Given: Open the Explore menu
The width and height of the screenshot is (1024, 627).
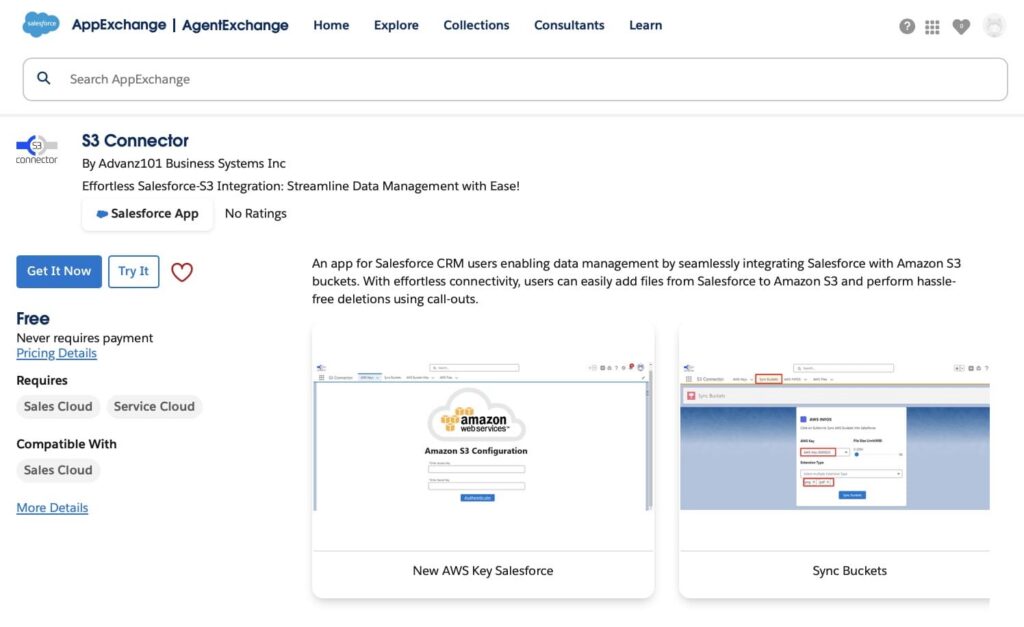Looking at the screenshot, I should point(396,25).
